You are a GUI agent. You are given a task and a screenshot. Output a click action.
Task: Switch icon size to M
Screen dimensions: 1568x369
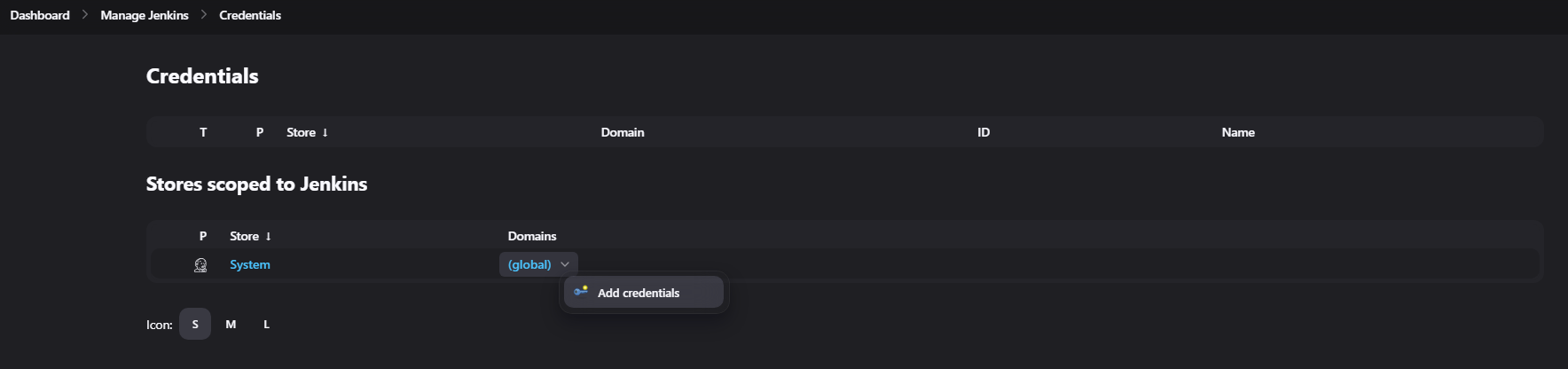[231, 324]
